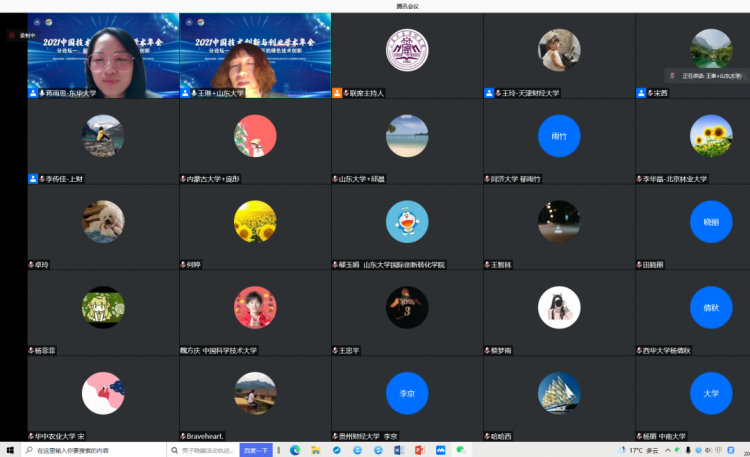Click the name label 同济大学 崔雨竹
This screenshot has height=457, width=750.
(516, 179)
